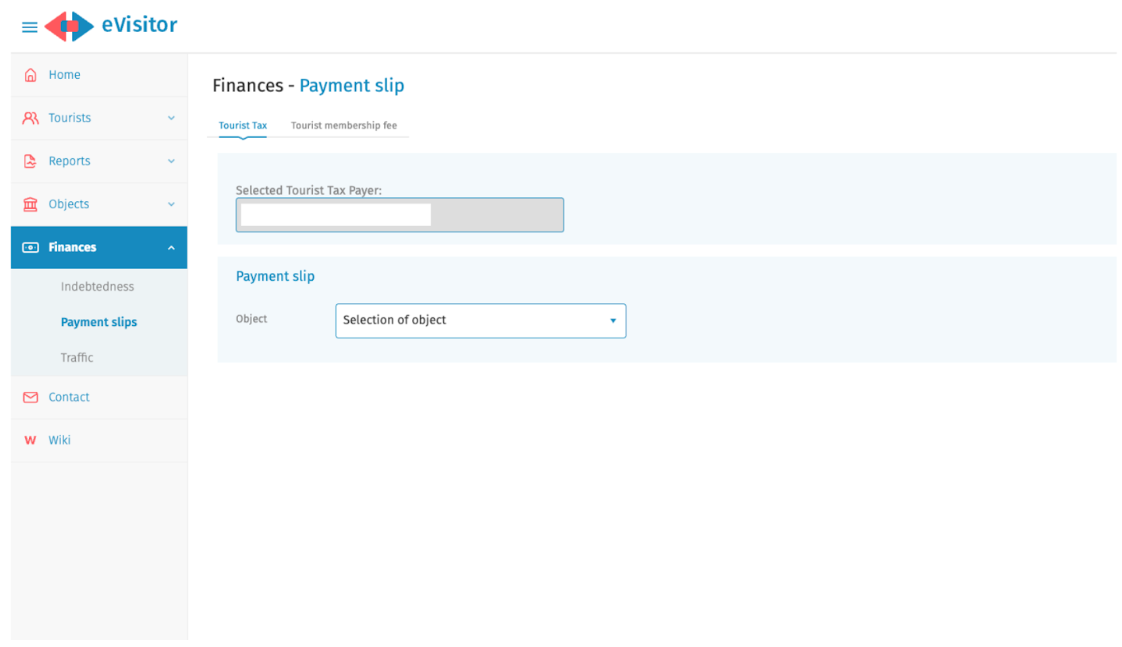Click the Finances money icon
This screenshot has width=1122, height=647.
(x=30, y=247)
